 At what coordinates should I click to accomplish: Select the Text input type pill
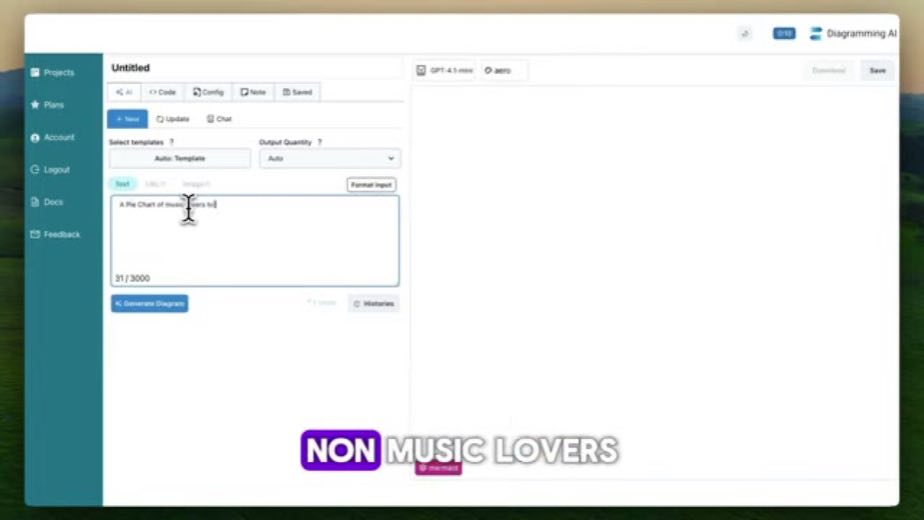(123, 184)
